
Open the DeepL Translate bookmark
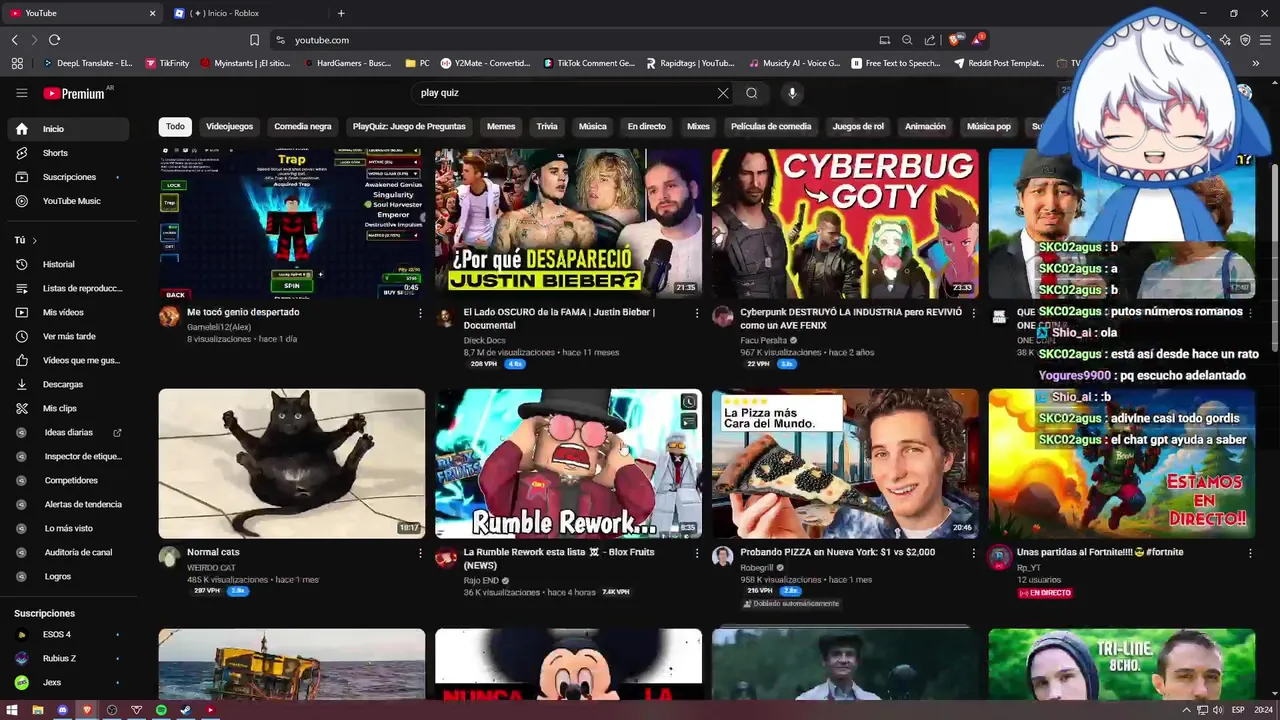[87, 63]
